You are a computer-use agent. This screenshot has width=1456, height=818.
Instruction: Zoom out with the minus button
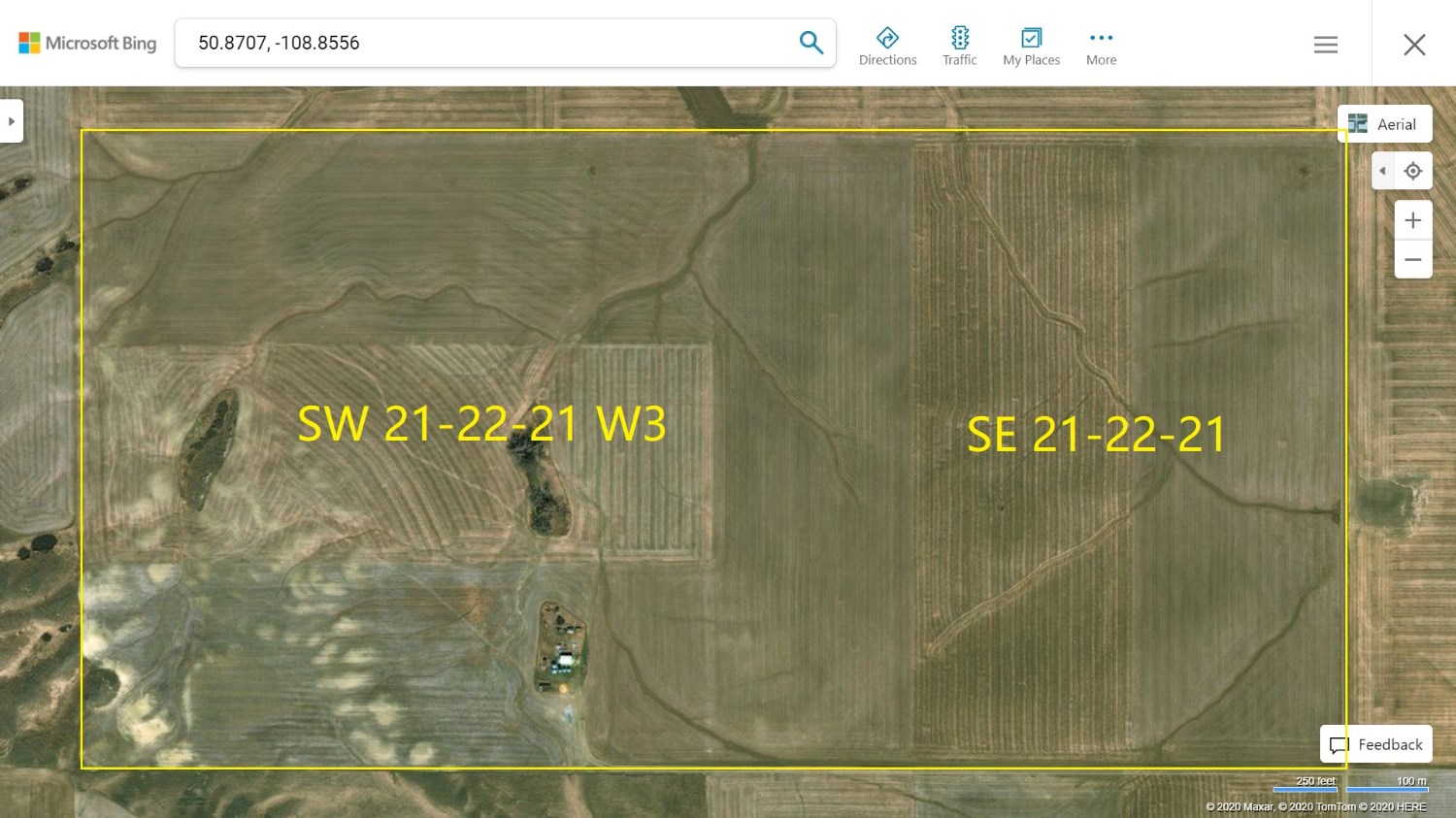(1413, 260)
